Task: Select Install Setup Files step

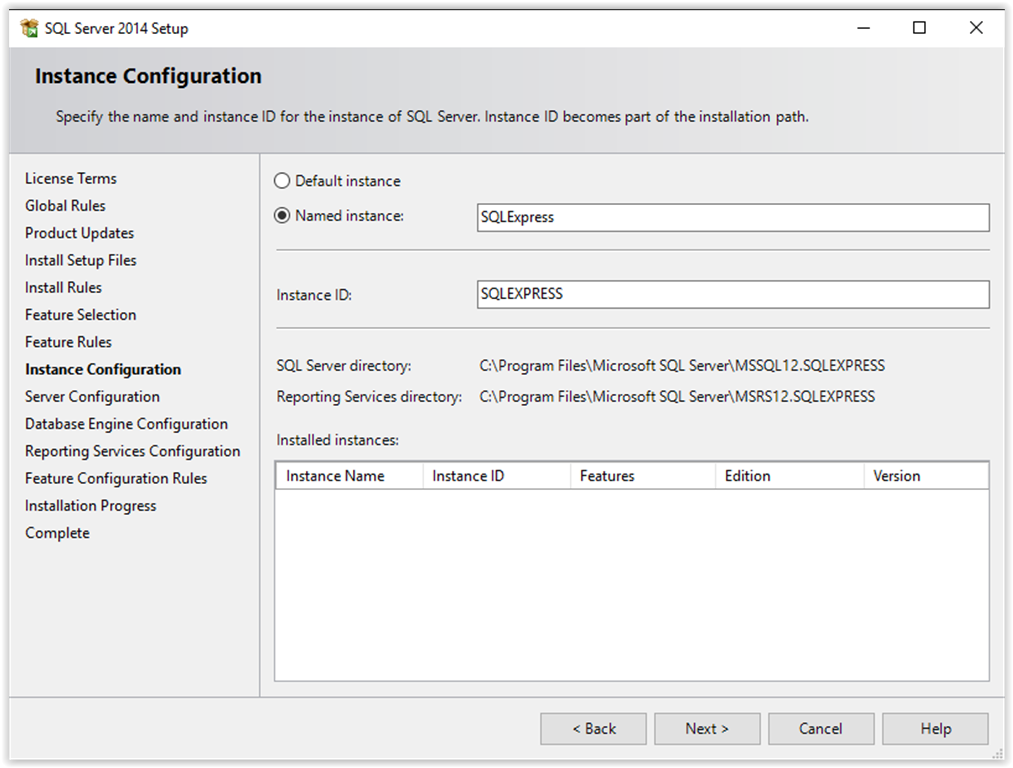Action: (81, 260)
